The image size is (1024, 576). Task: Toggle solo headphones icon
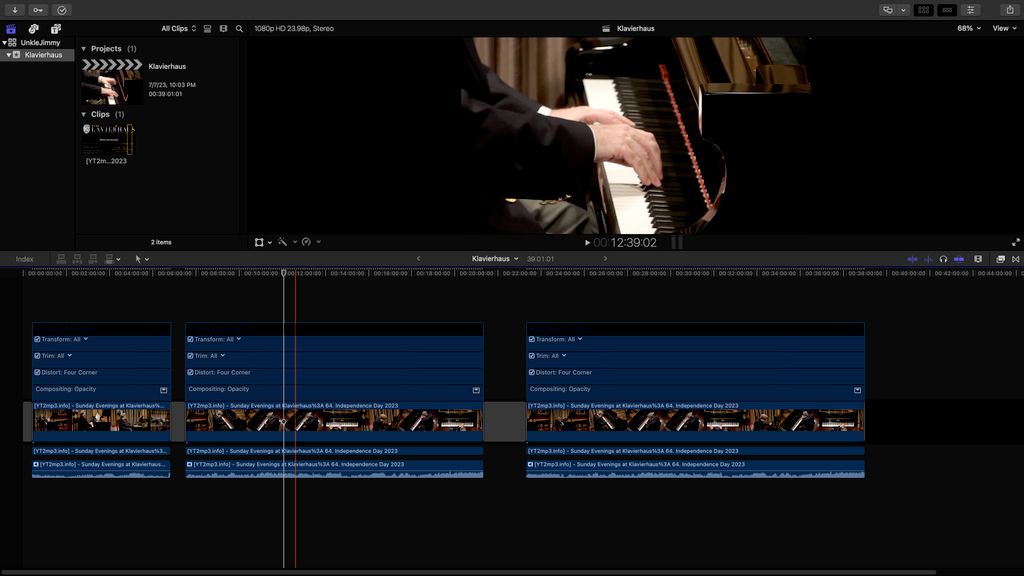click(943, 259)
